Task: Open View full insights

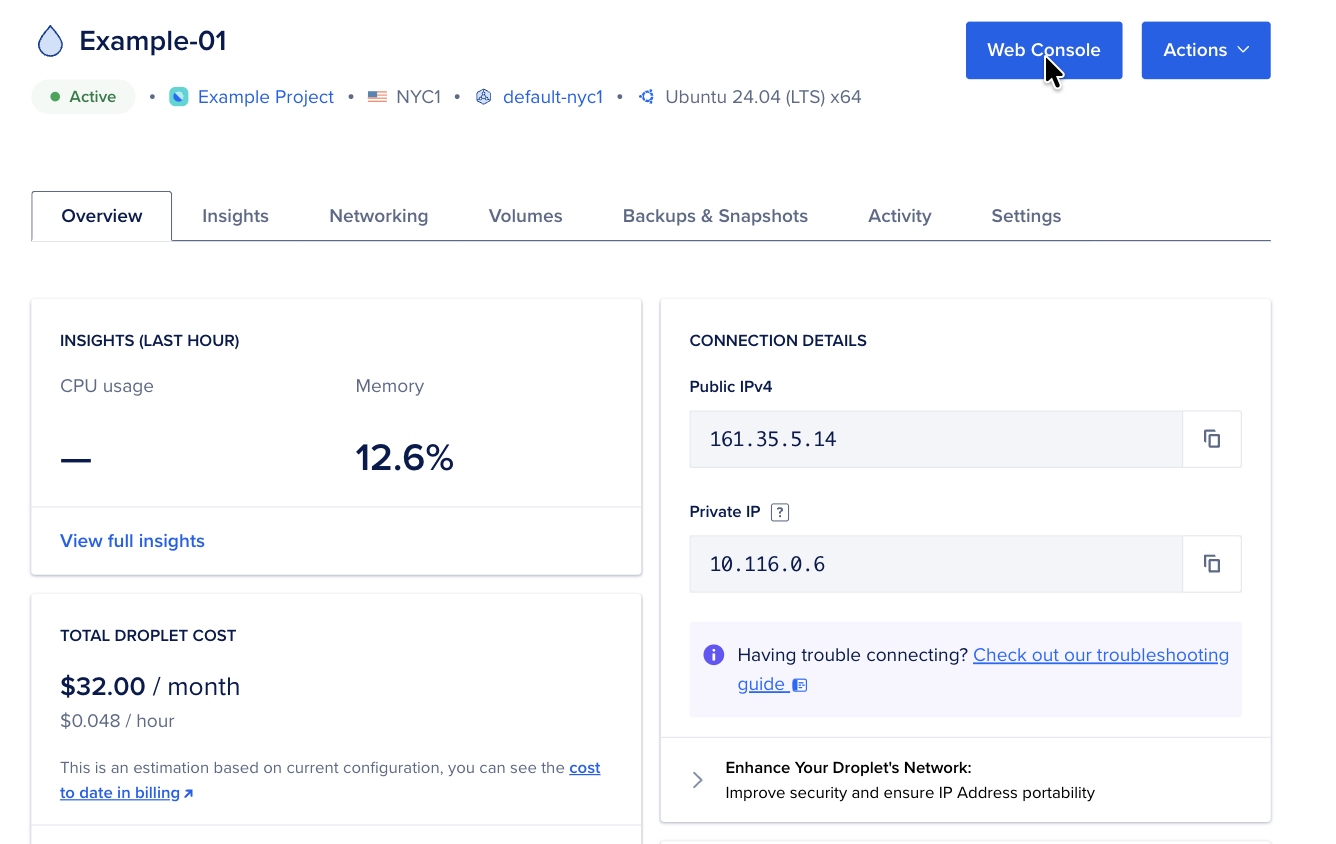Action: (132, 540)
